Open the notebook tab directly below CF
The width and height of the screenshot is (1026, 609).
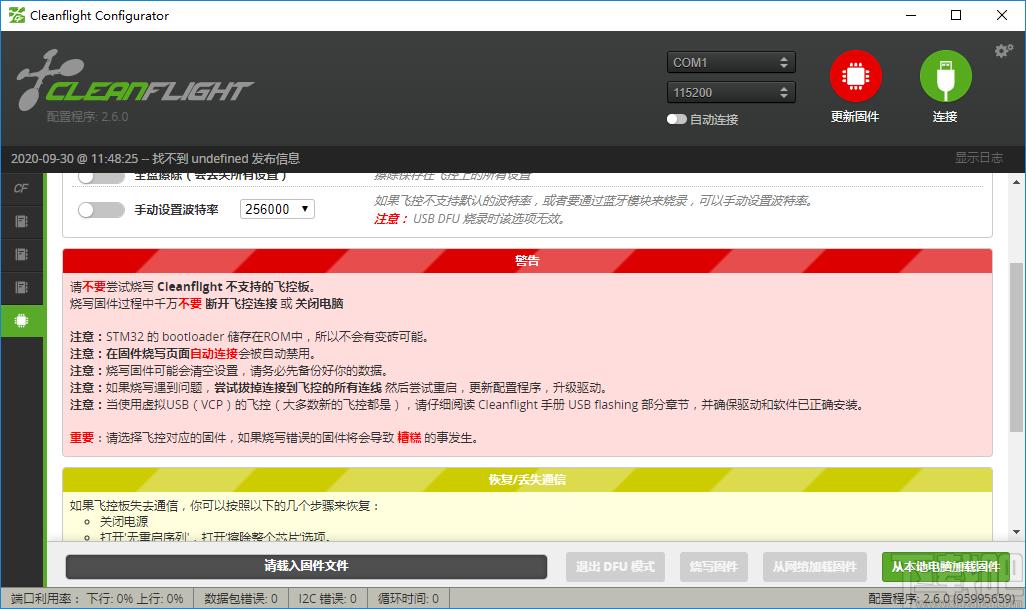(x=22, y=221)
